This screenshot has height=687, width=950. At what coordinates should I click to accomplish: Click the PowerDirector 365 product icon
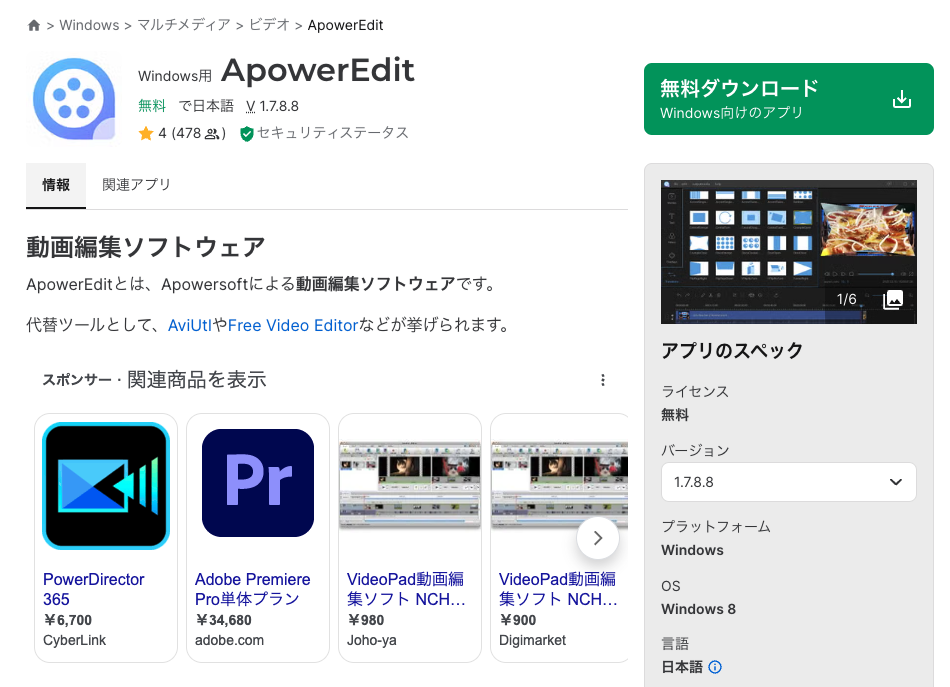[106, 486]
